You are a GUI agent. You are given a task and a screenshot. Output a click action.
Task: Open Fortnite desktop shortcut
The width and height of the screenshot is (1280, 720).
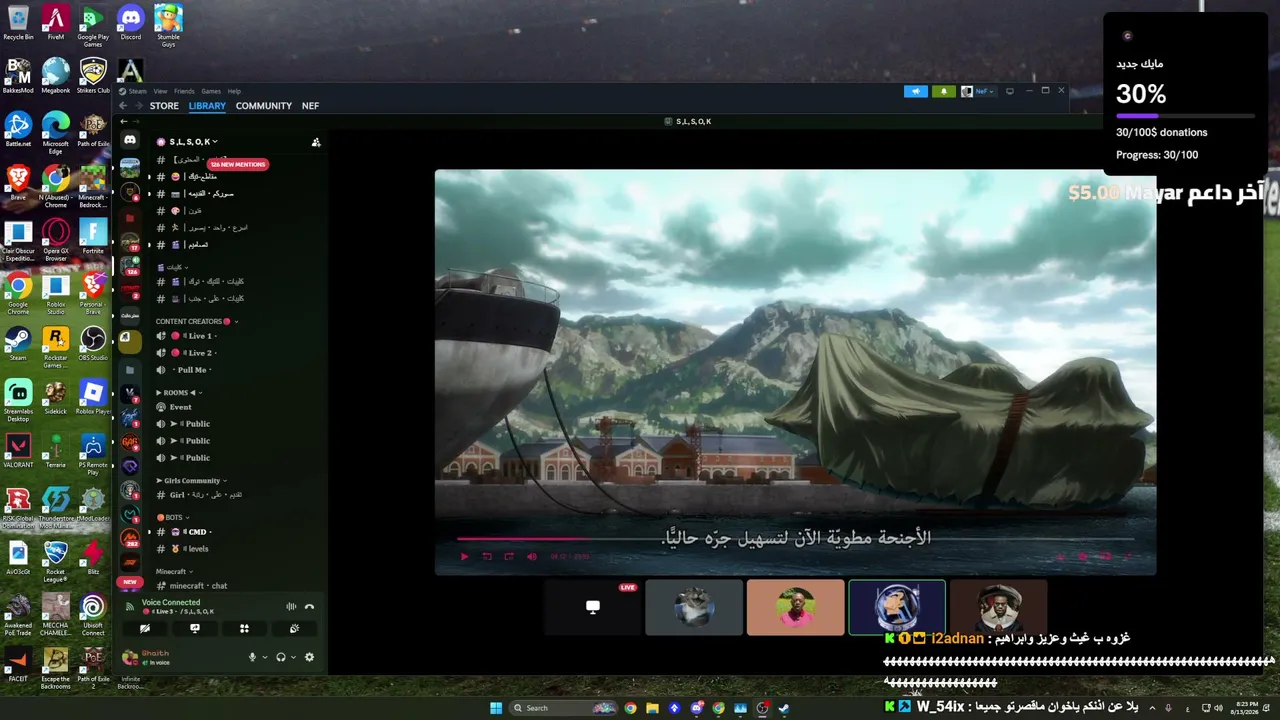tap(93, 237)
